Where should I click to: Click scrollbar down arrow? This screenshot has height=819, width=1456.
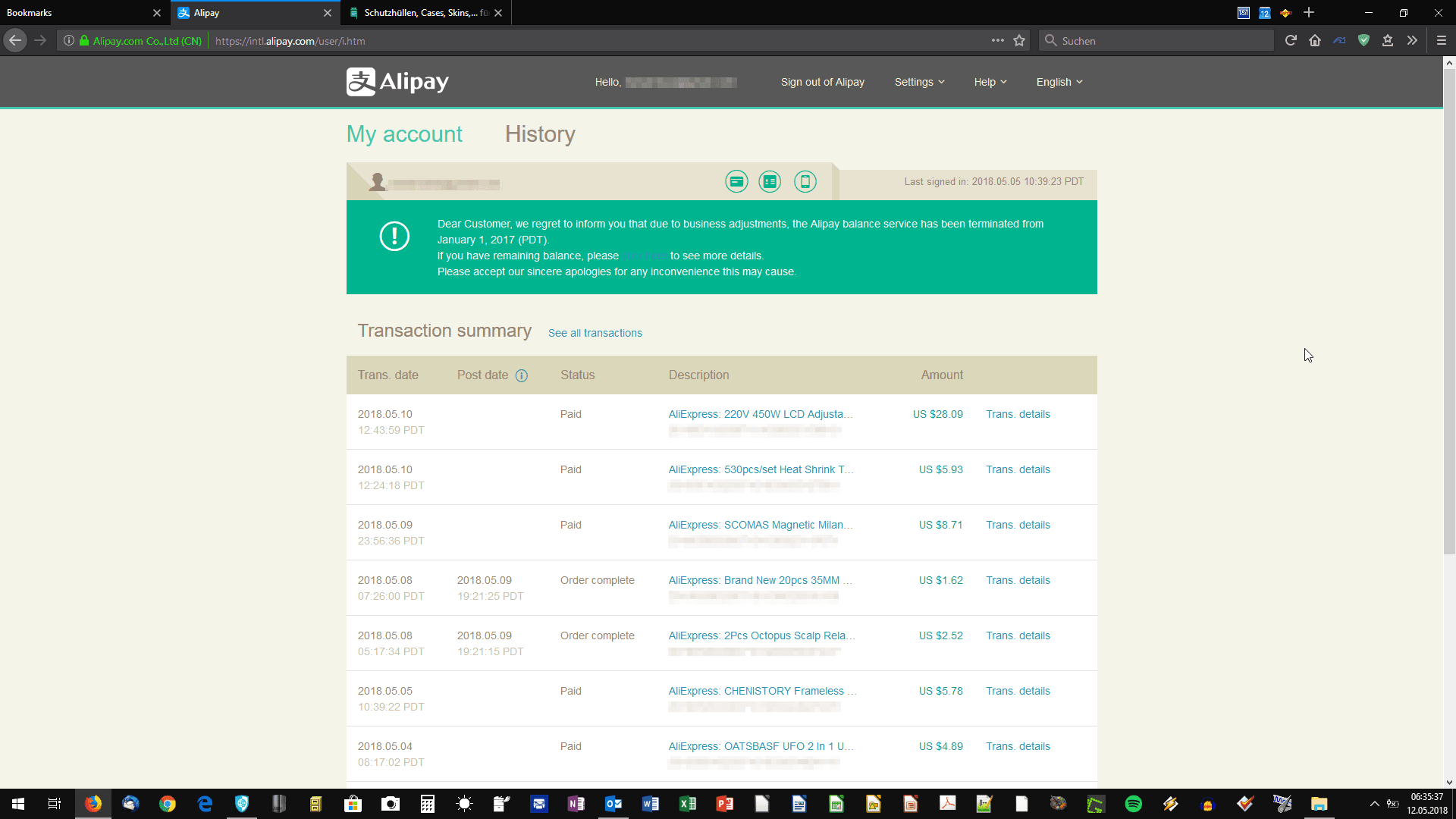click(x=1449, y=783)
